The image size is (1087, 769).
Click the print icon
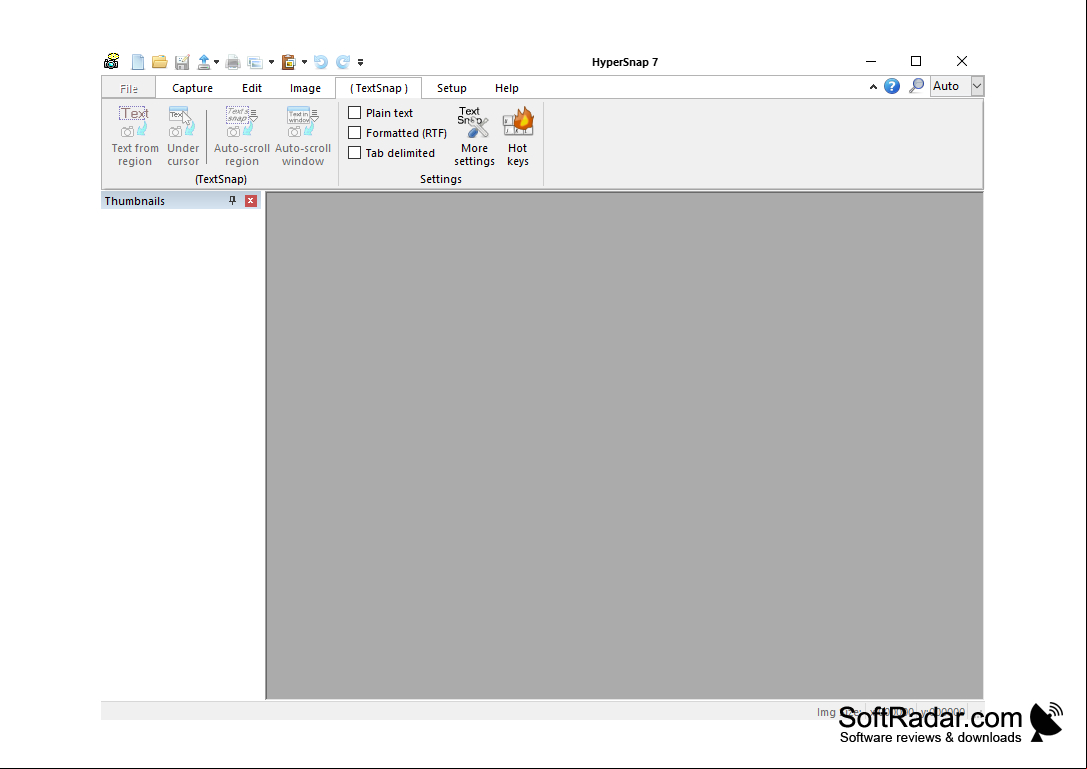[233, 62]
